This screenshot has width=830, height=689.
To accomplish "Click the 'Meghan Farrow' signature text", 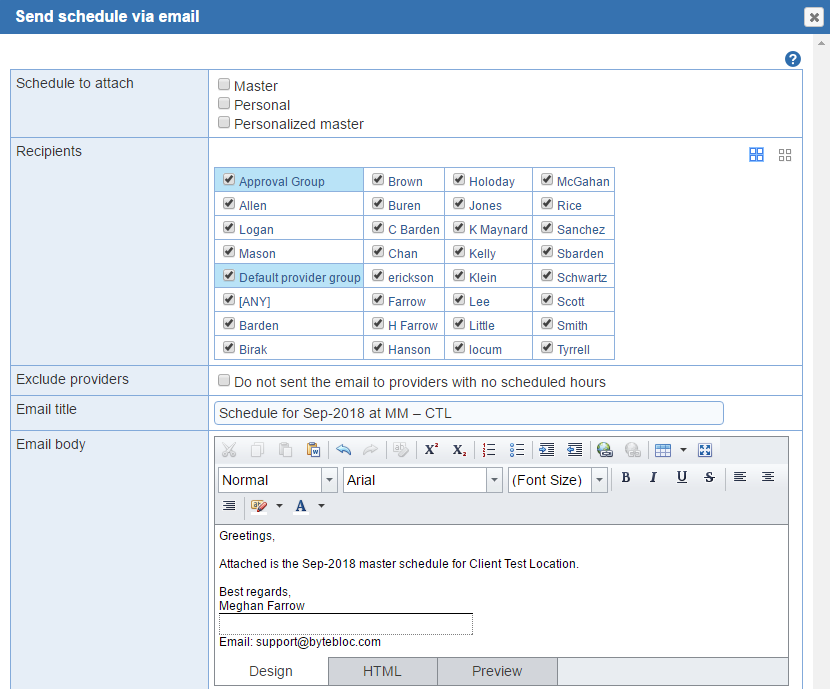I will point(261,606).
